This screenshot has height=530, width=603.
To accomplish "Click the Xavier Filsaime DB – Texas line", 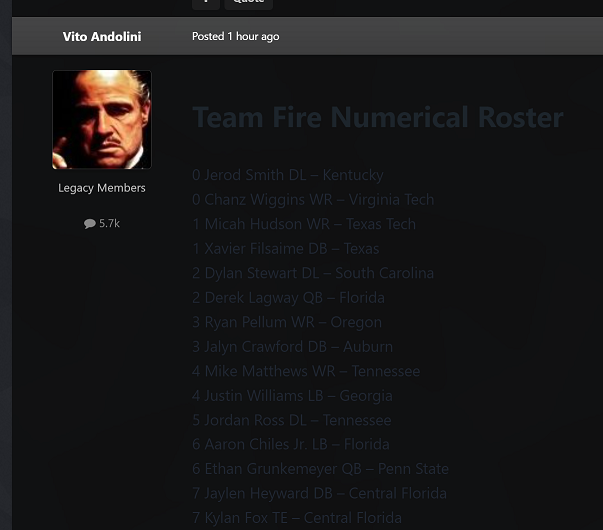I will click(286, 248).
